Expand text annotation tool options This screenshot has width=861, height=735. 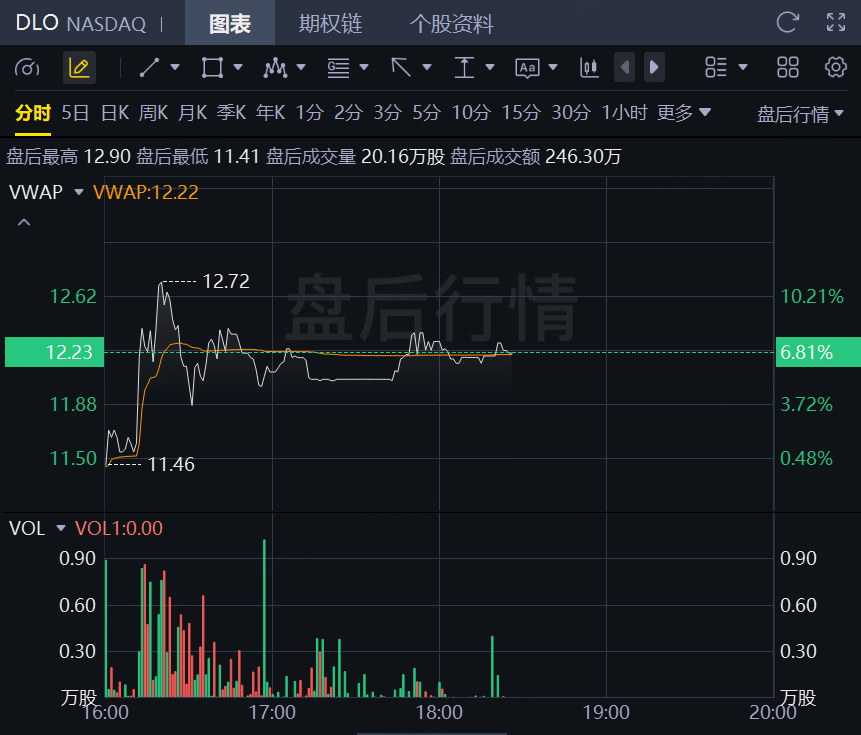[x=553, y=68]
